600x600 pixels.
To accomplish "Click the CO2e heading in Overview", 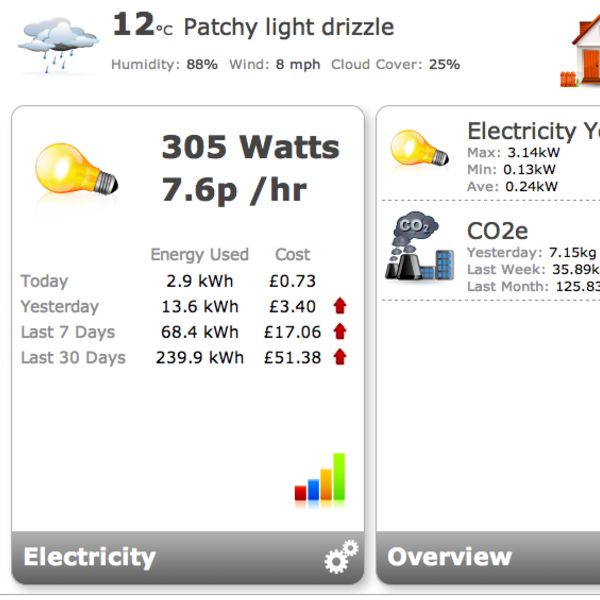I will [x=497, y=232].
